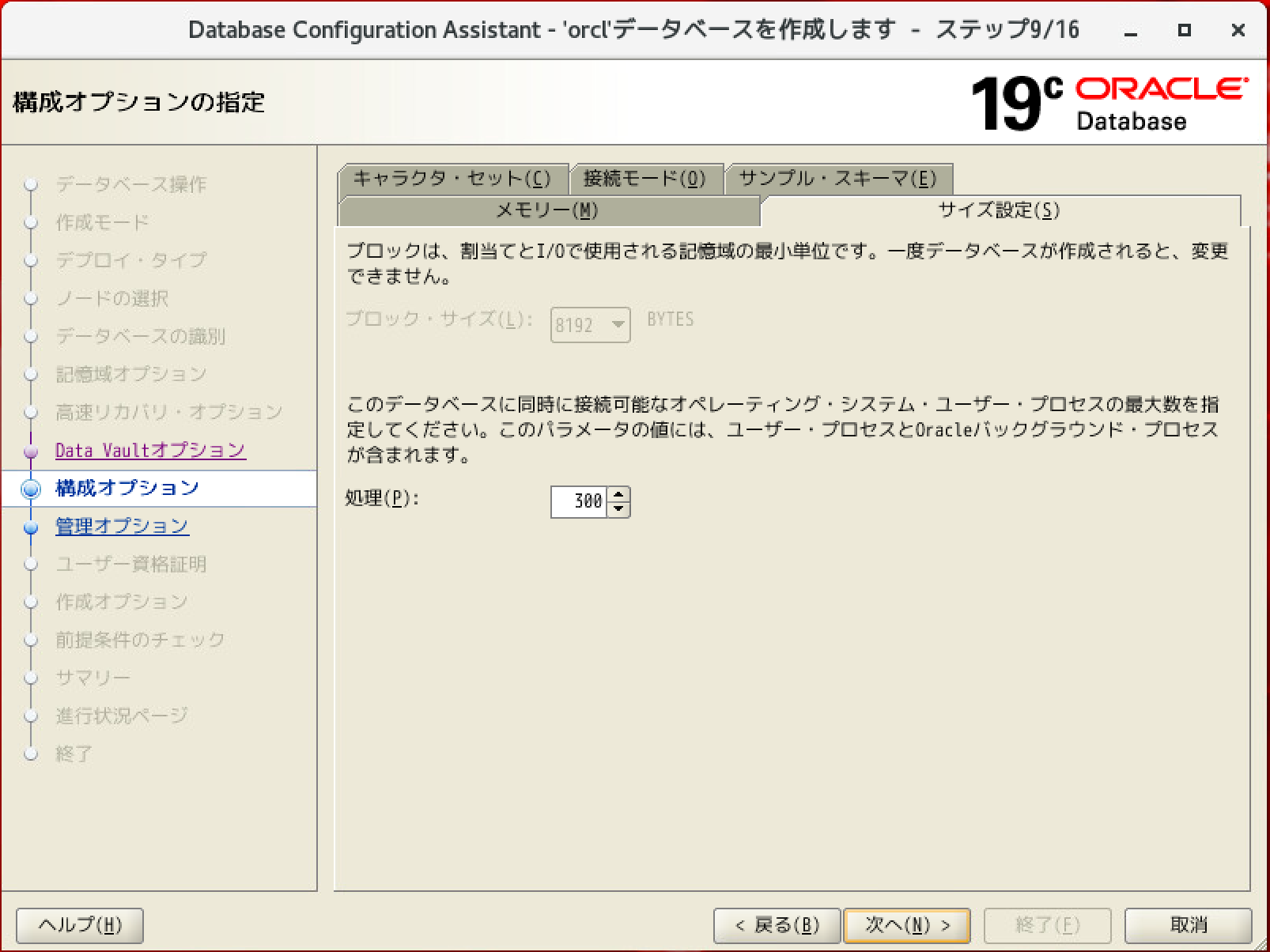Click the Oracle 19c Database logo
The width and height of the screenshot is (1270, 952).
pyautogui.click(x=1109, y=103)
